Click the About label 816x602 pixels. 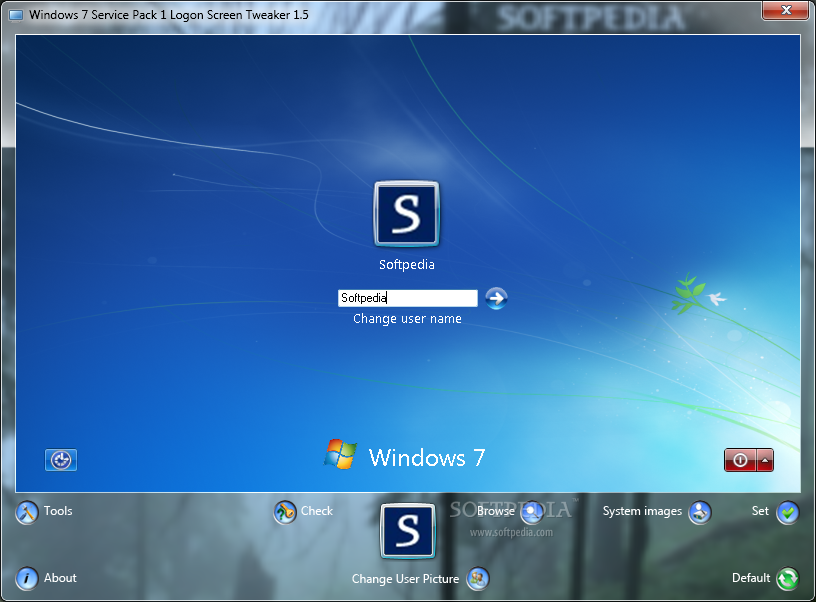coord(60,578)
